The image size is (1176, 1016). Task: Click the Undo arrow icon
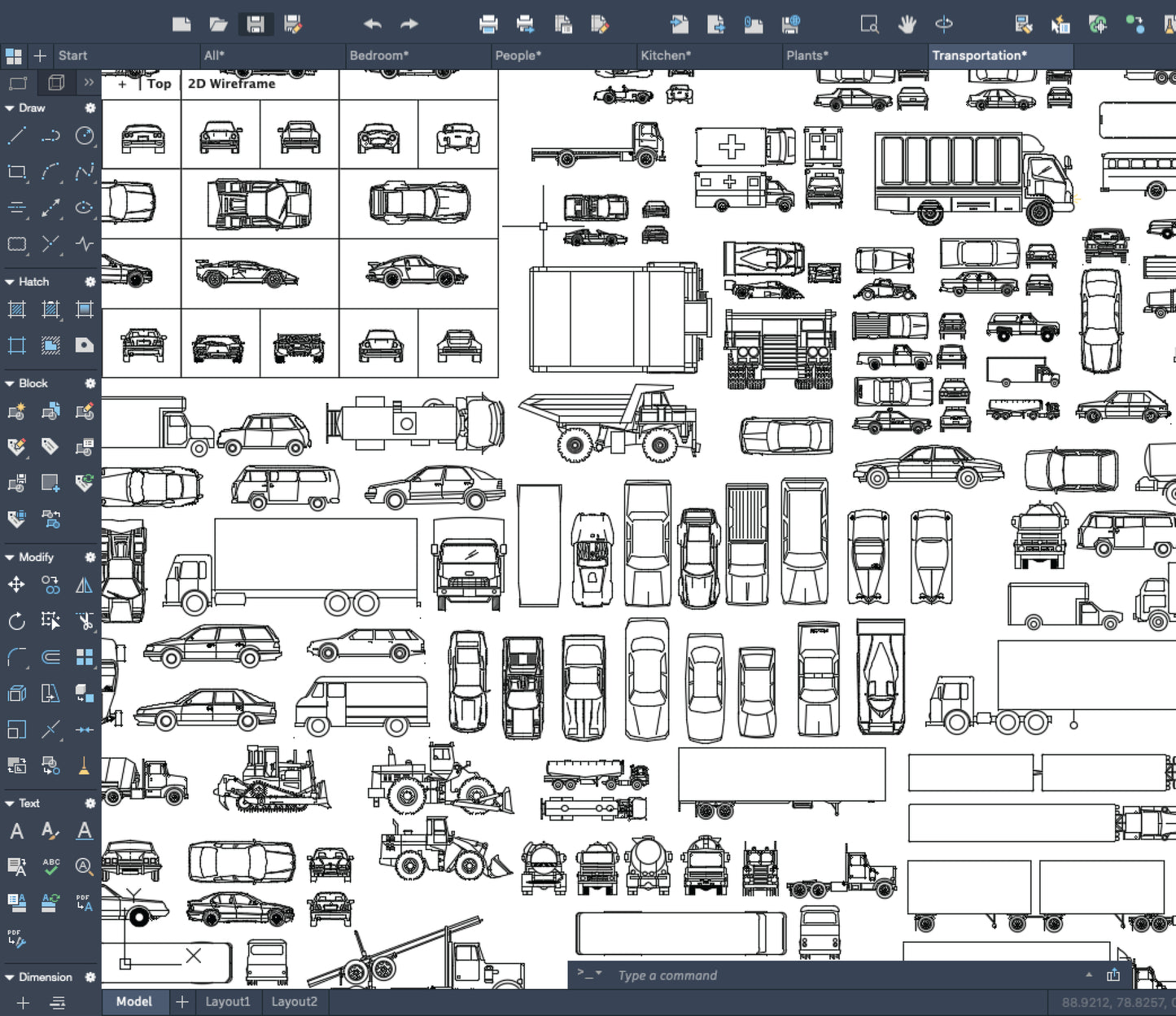coord(373,24)
